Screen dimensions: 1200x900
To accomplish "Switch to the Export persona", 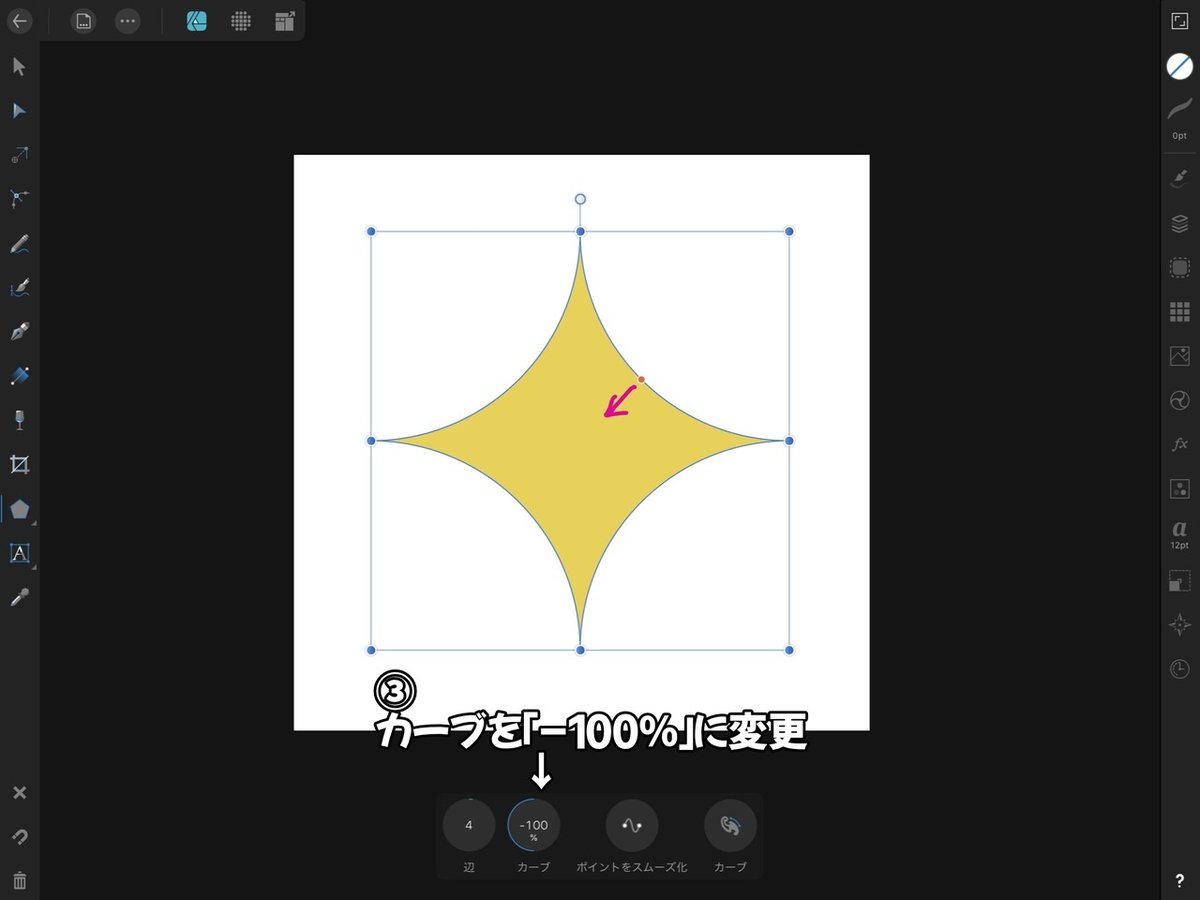I will click(283, 20).
